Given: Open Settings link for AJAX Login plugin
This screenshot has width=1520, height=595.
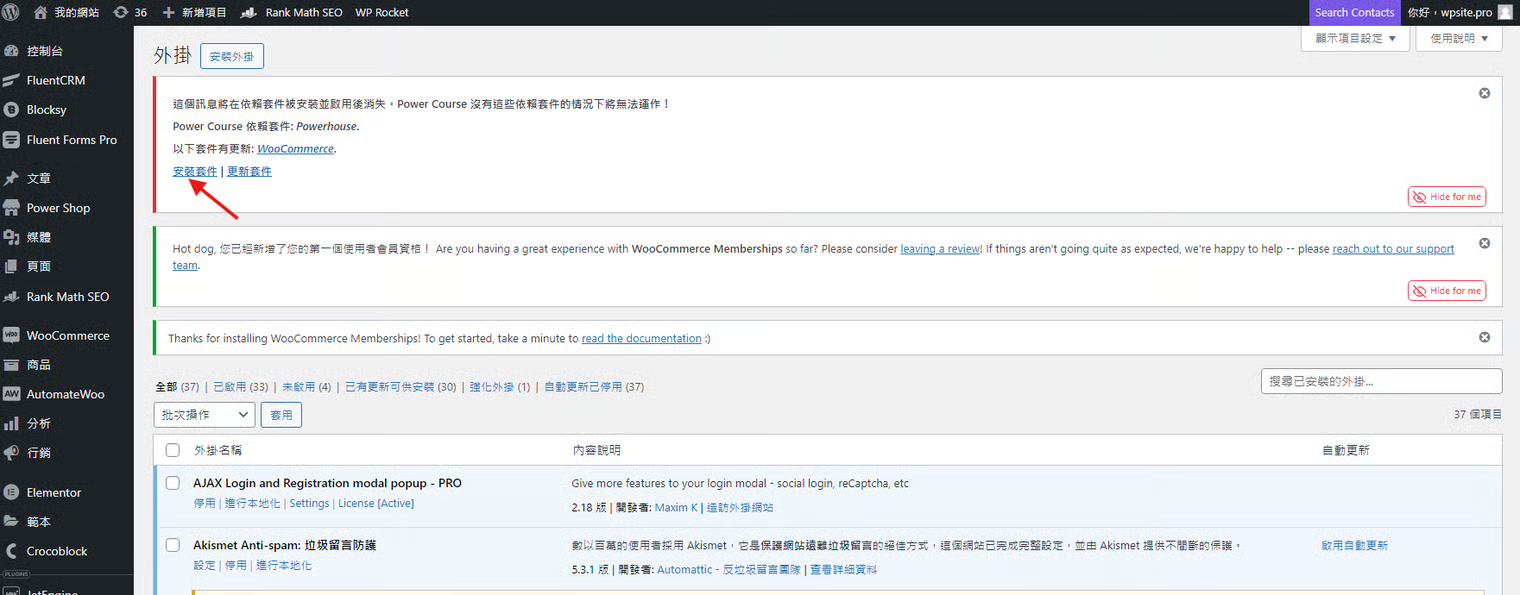Looking at the screenshot, I should click(x=309, y=504).
